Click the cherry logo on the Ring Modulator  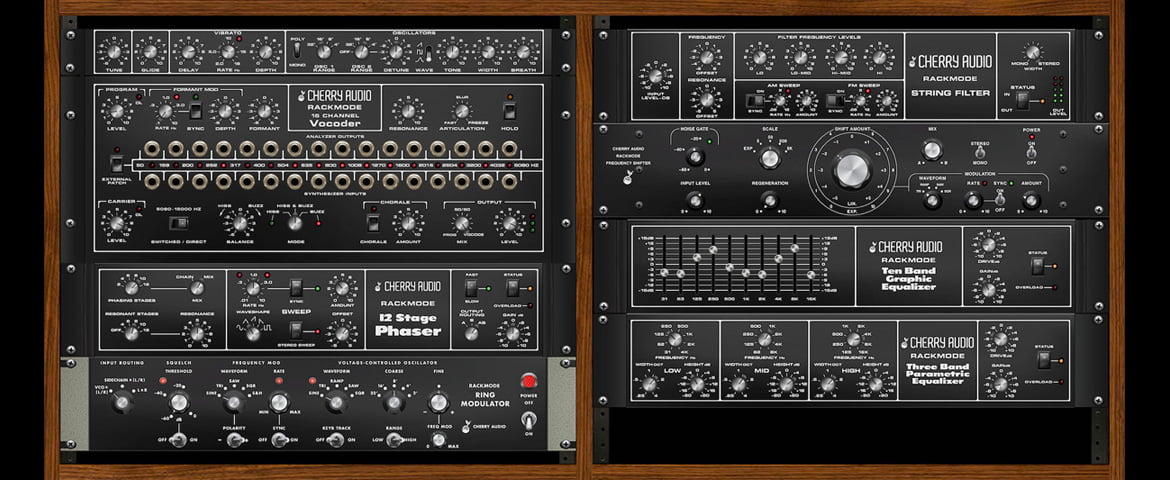pos(466,428)
